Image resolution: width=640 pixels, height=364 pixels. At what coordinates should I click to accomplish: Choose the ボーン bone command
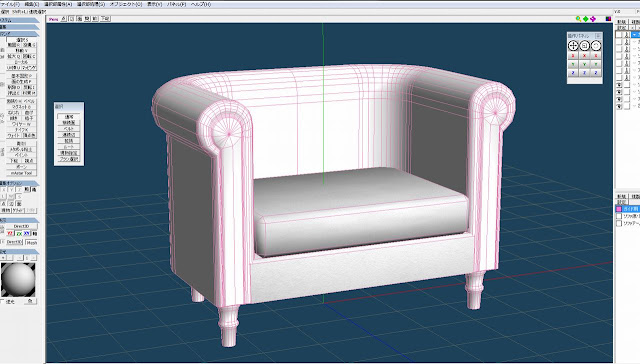tap(21, 167)
